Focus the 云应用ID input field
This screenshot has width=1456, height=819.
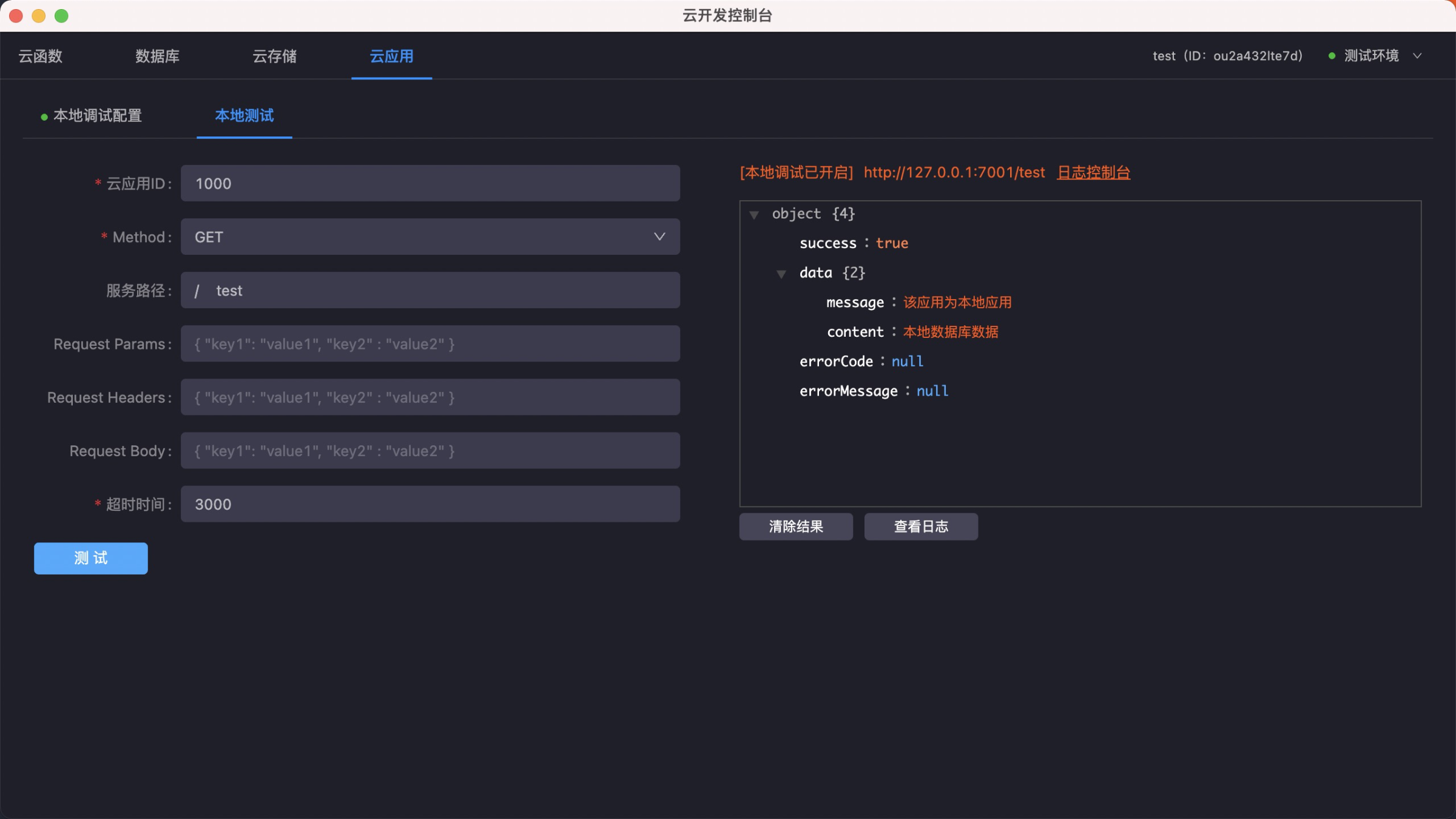click(x=430, y=183)
